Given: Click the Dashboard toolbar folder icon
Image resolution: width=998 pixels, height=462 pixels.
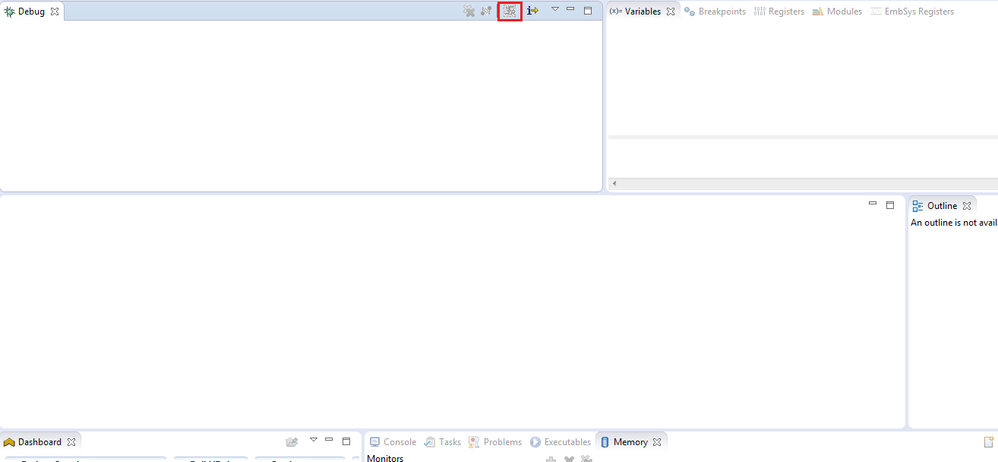Looking at the screenshot, I should (x=292, y=441).
